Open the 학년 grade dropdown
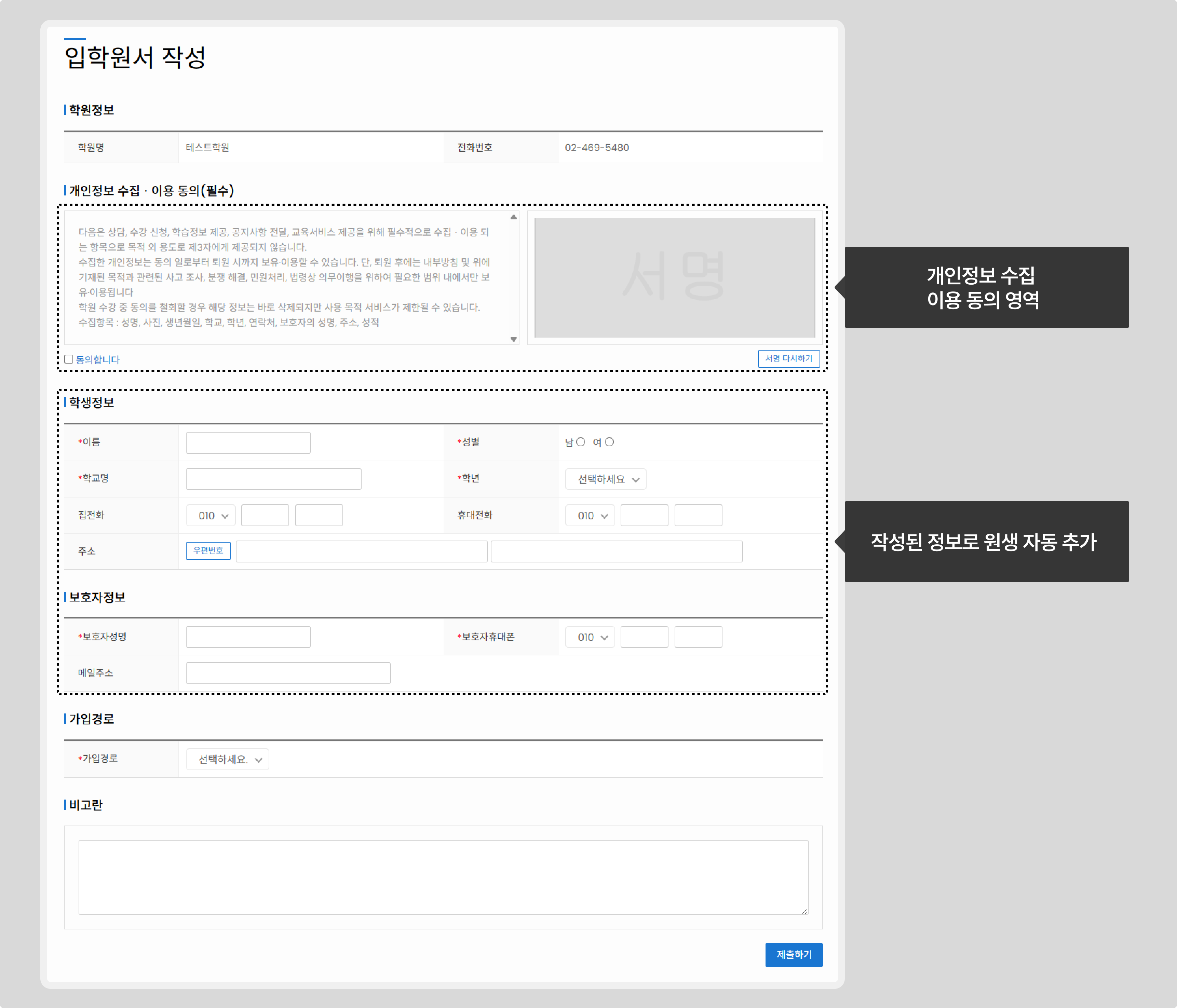The width and height of the screenshot is (1177, 1008). coord(606,479)
